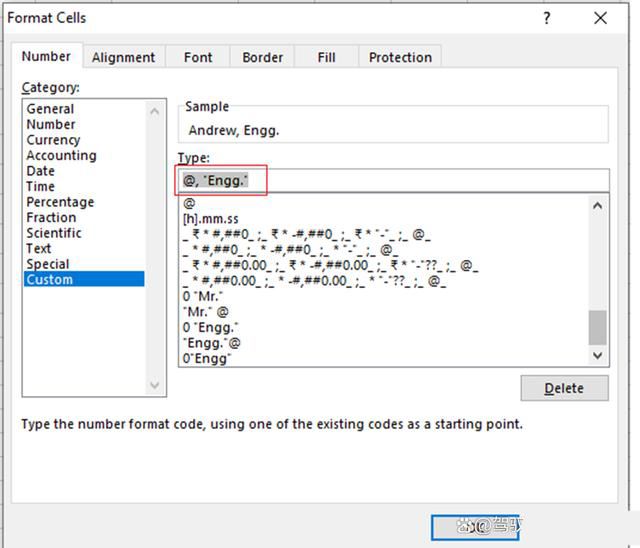
Task: Pick Fraction category
Action: [84, 217]
